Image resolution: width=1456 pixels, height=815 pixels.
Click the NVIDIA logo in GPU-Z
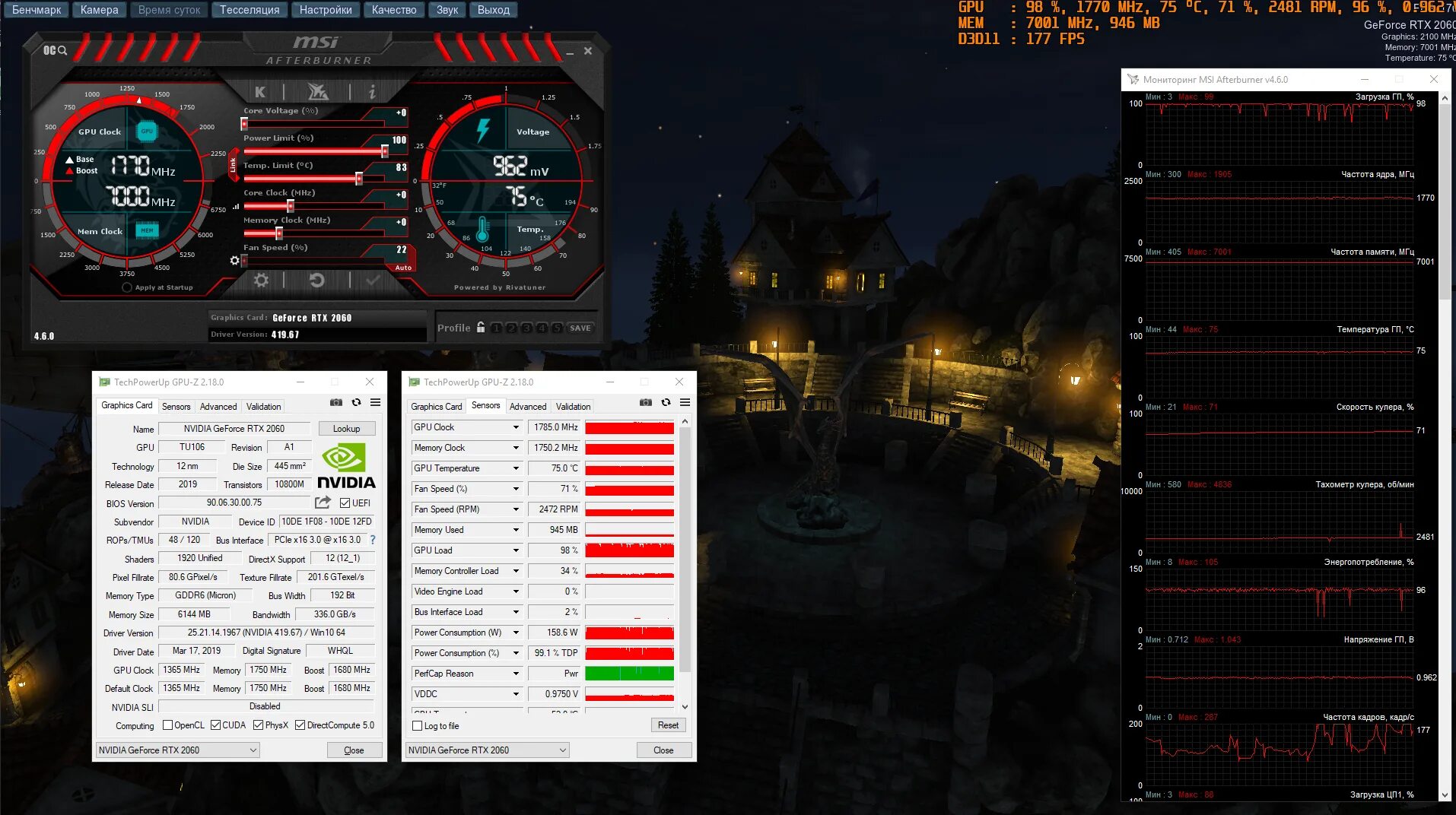(345, 467)
